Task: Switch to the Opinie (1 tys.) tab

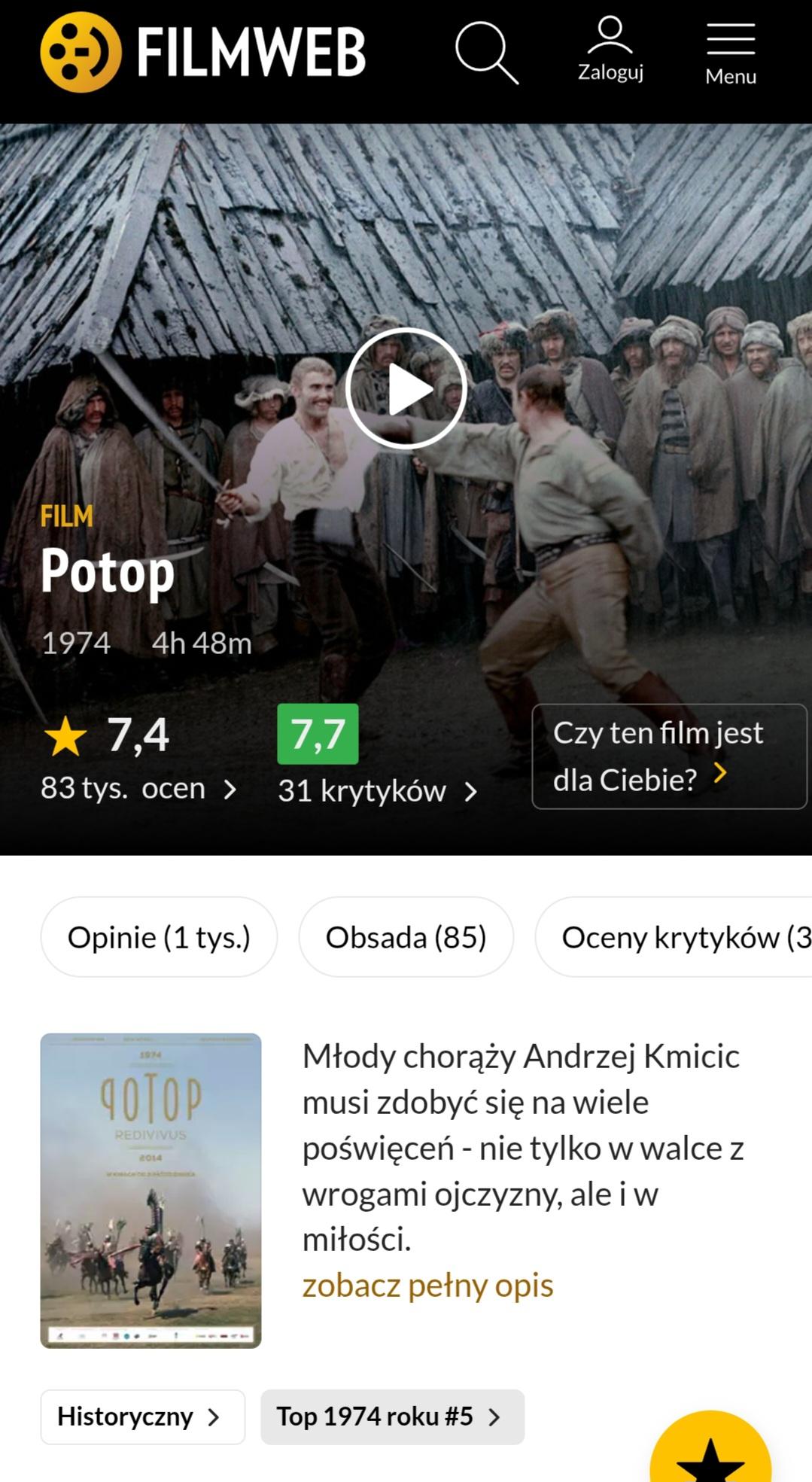Action: pyautogui.click(x=159, y=937)
